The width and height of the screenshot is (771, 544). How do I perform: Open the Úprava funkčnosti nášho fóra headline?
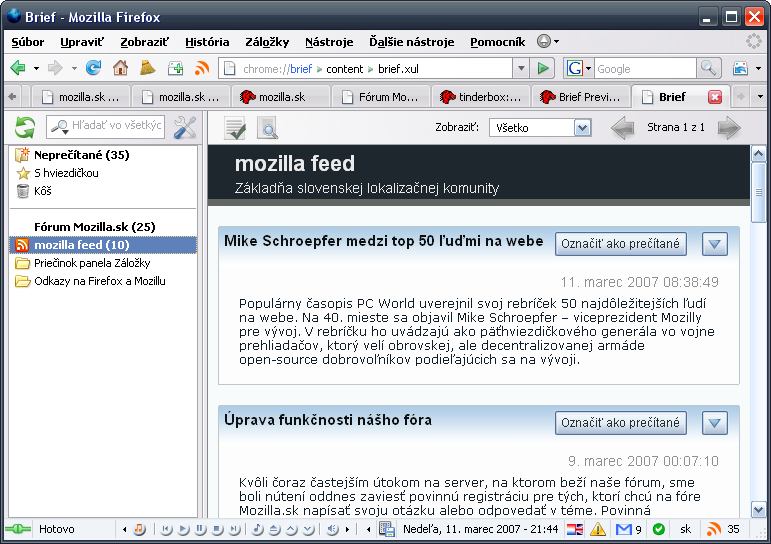[x=328, y=420]
